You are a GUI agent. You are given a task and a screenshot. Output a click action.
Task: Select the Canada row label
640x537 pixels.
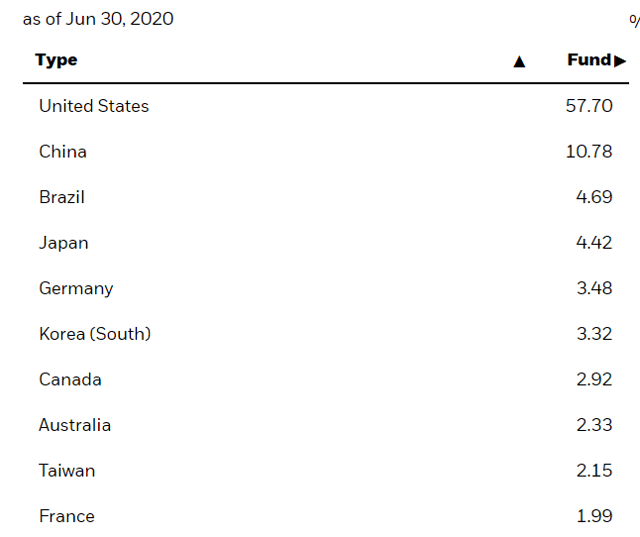(x=70, y=379)
